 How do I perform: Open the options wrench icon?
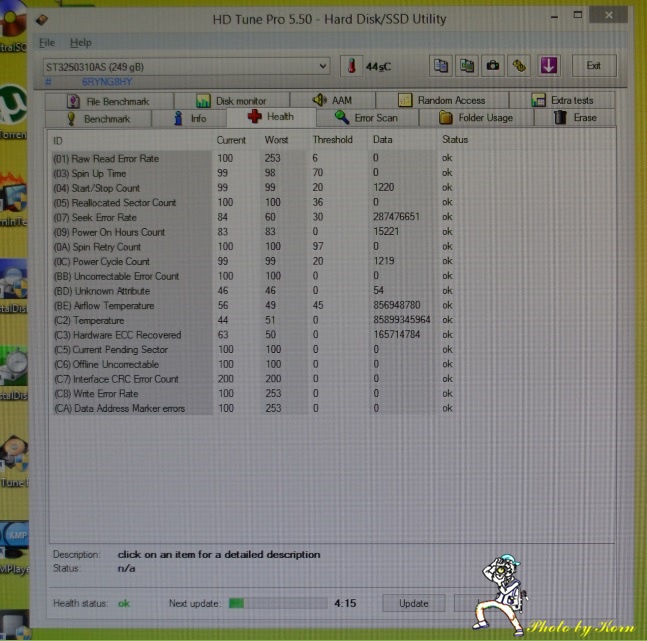(519, 66)
